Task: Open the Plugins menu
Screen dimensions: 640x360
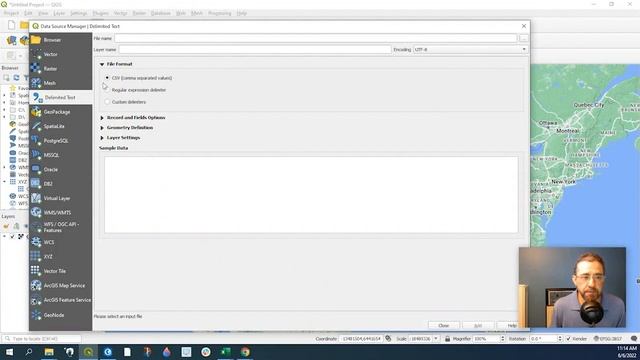Action: pos(100,13)
